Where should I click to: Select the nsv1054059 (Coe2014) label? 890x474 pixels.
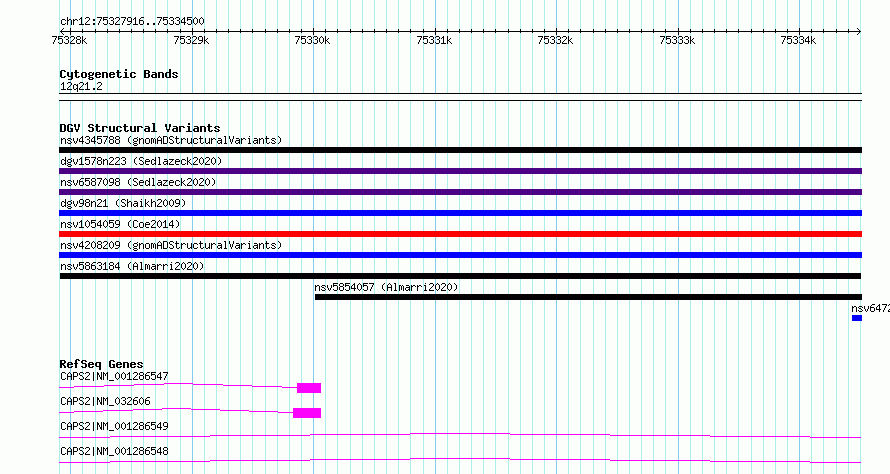click(120, 224)
